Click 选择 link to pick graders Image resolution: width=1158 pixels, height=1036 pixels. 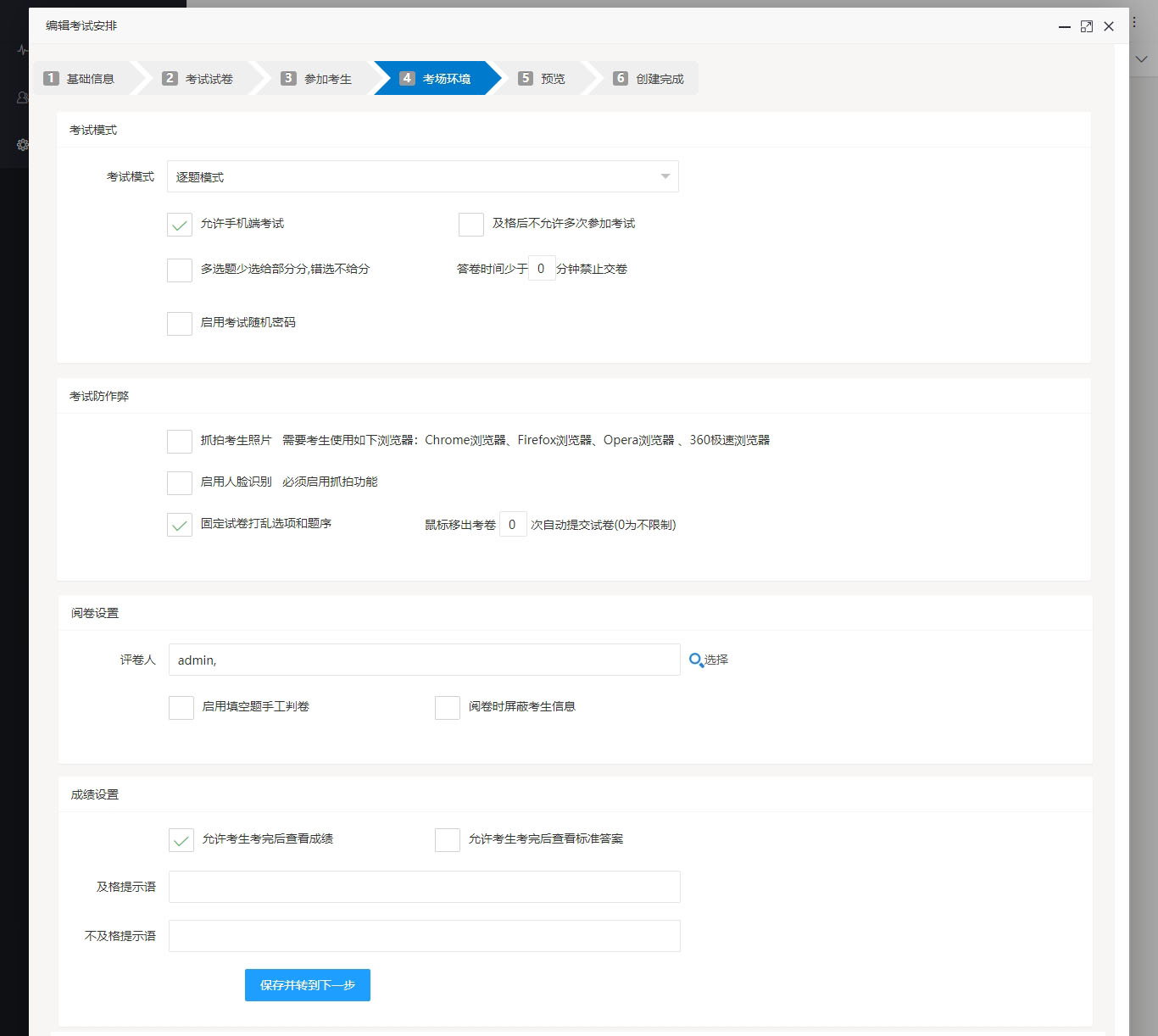716,660
